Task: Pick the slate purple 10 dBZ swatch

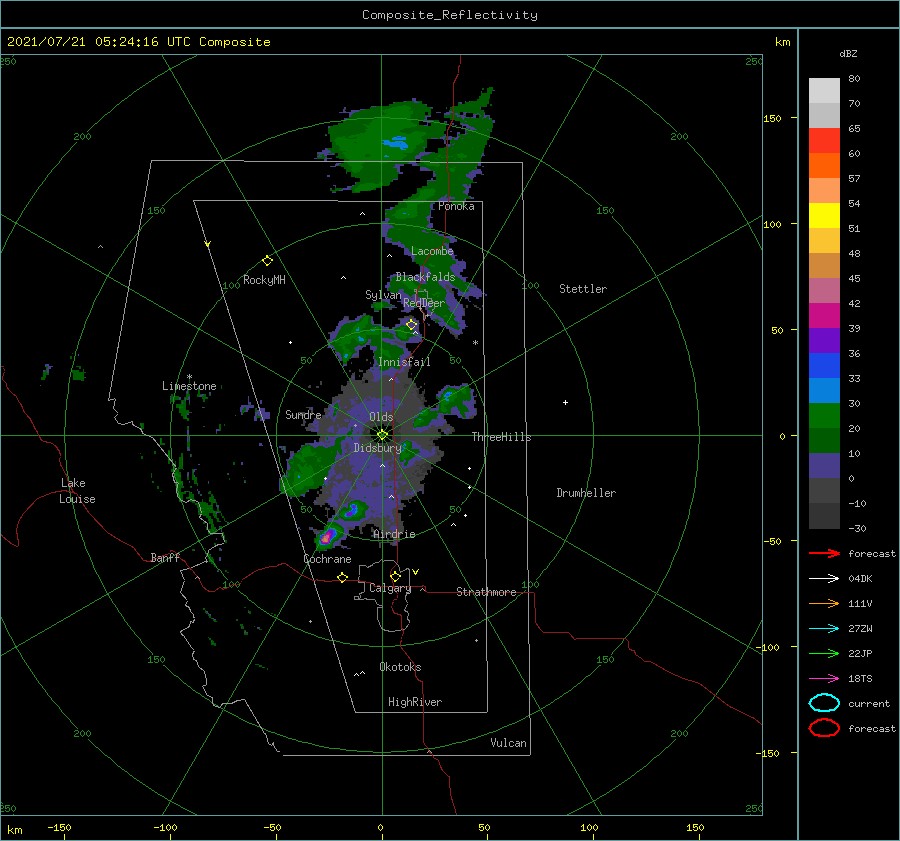Action: 824,465
